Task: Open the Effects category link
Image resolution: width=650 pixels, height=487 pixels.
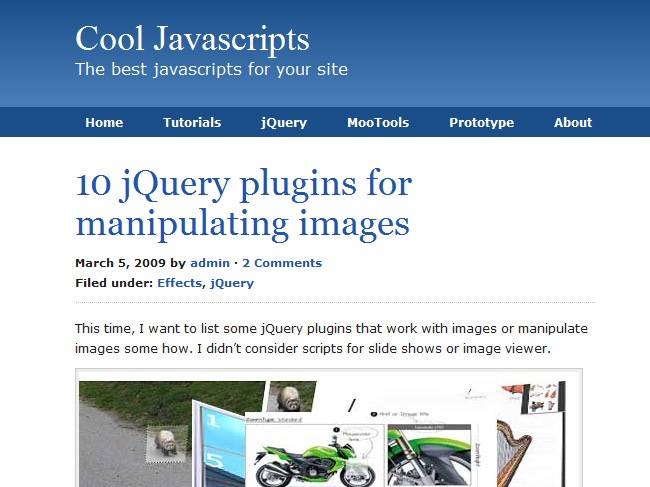Action: 179,283
